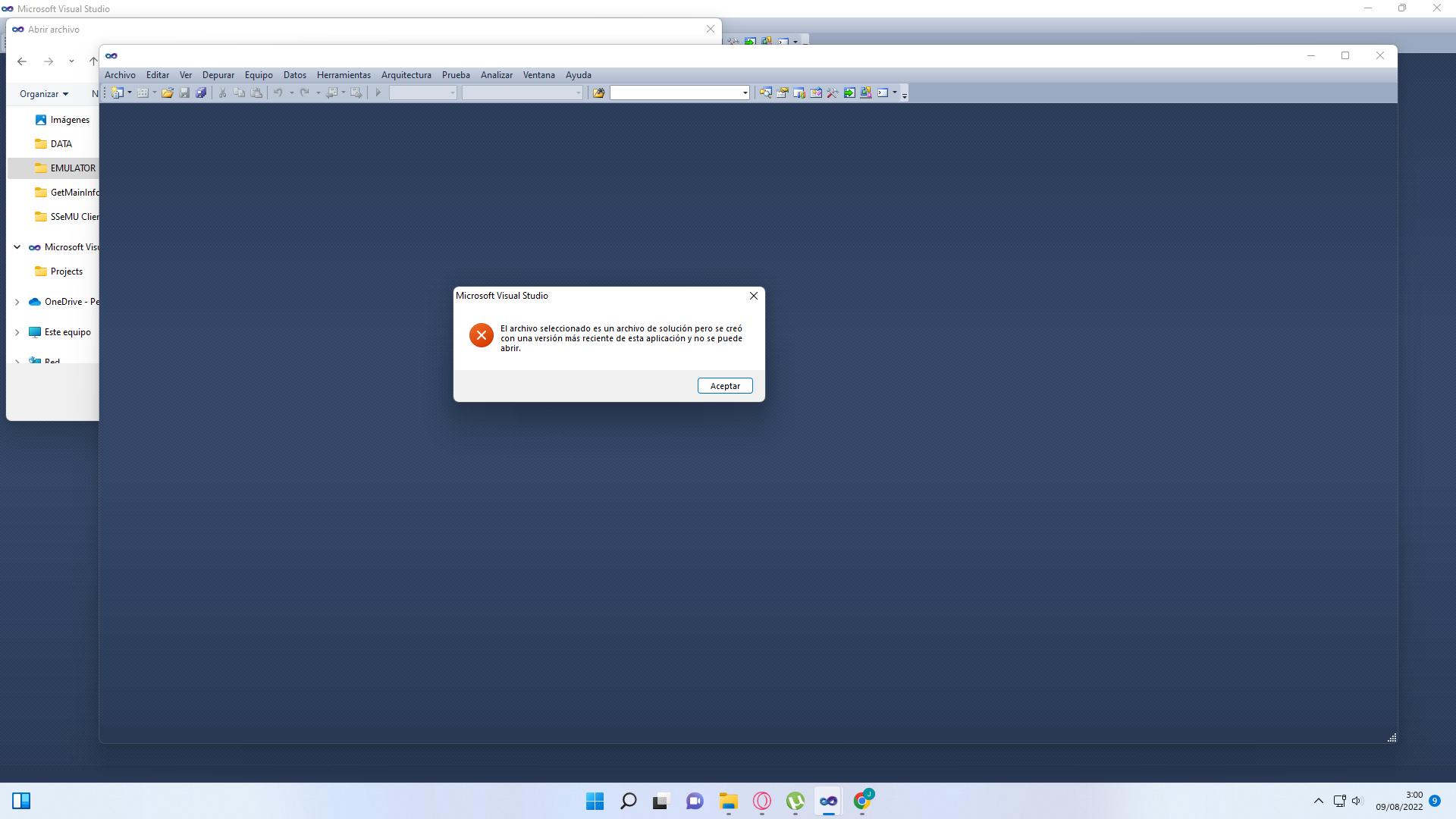Viewport: 1456px width, 819px height.
Task: Open the Solution Explorer toolbar icon
Action: coord(766,93)
